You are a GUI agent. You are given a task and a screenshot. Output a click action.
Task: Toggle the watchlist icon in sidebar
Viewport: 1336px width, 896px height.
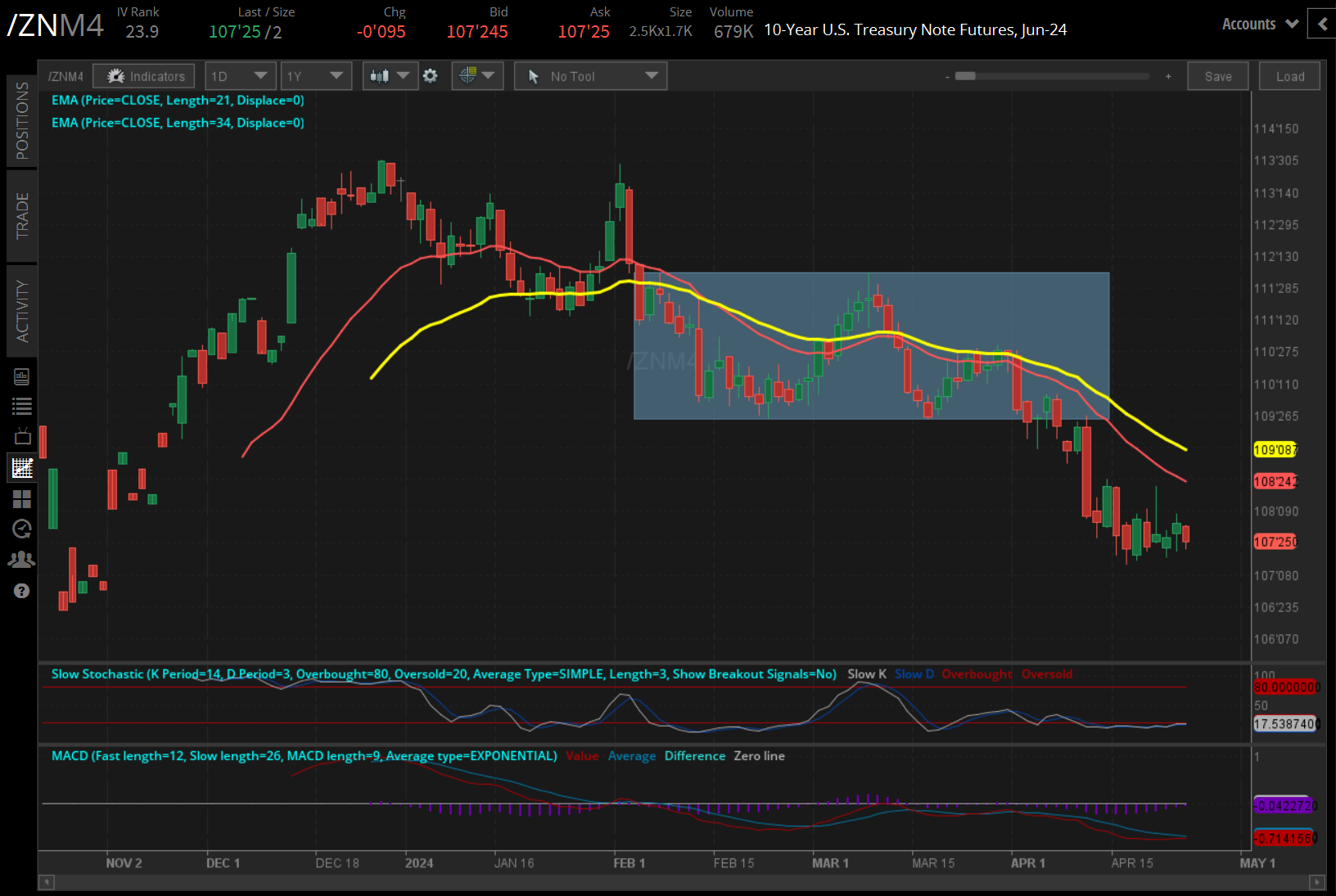pos(22,405)
